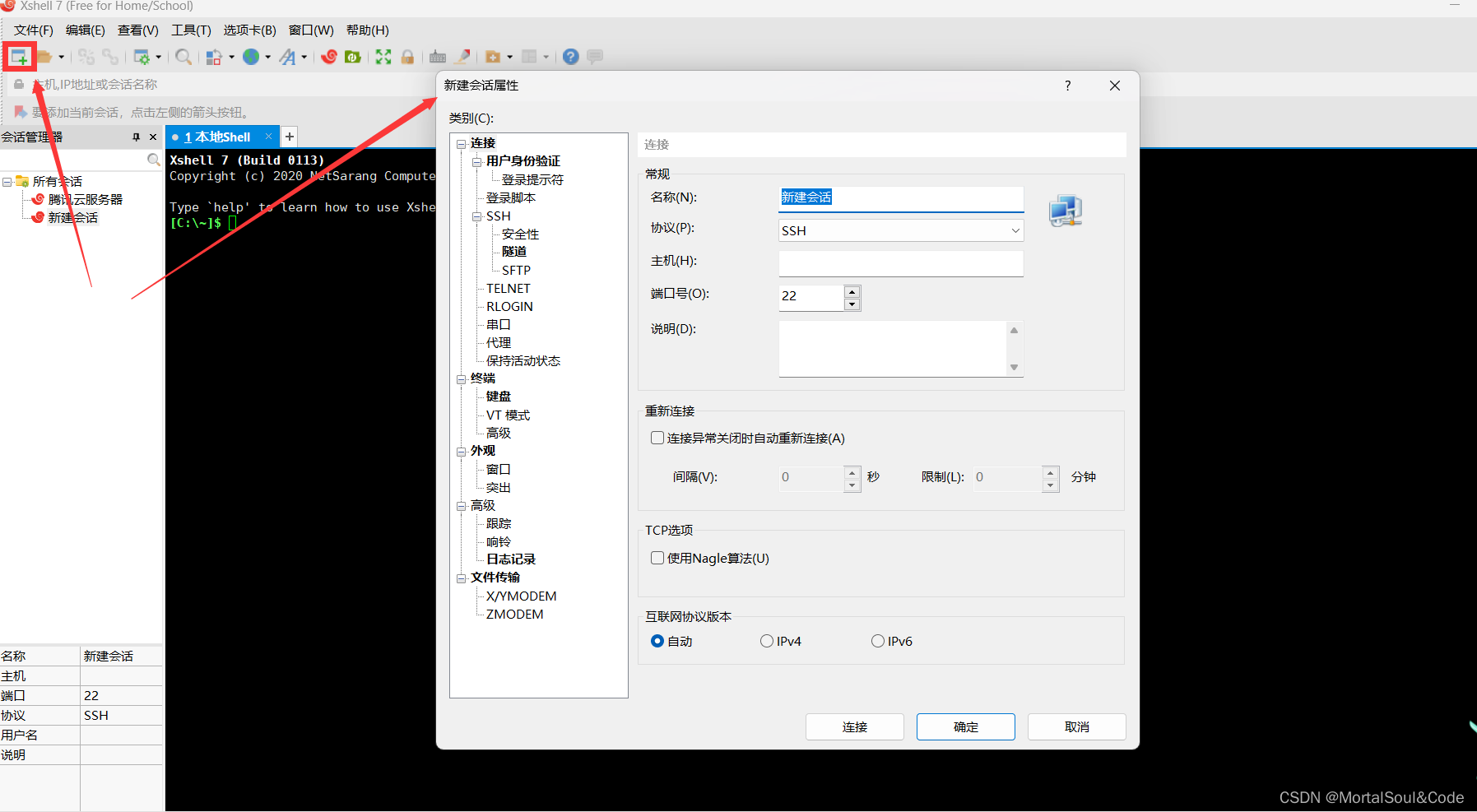Click the 主机(H) host input field
This screenshot has width=1477, height=812.
tap(901, 263)
